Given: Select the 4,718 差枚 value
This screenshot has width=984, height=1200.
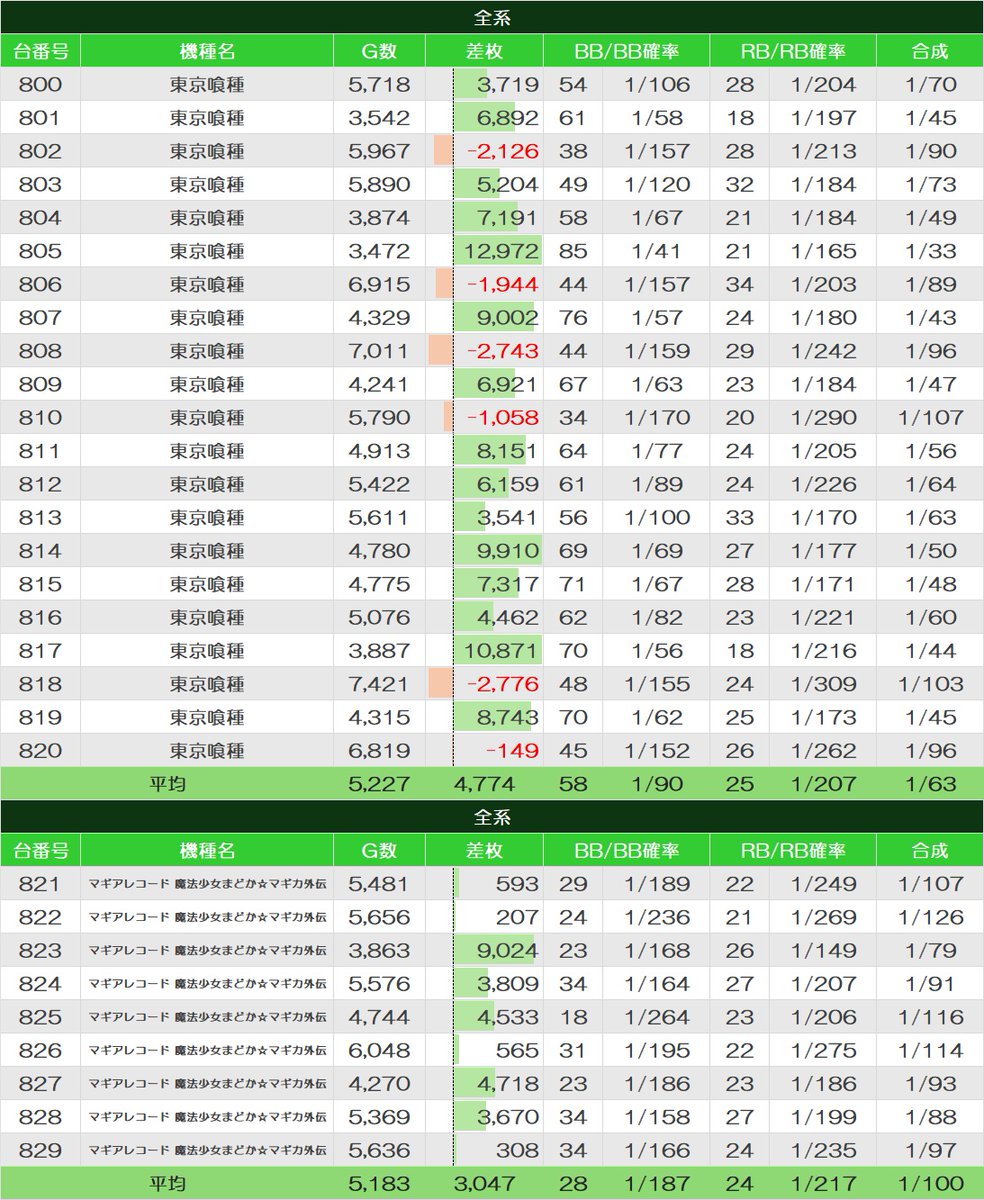Looking at the screenshot, I should (508, 1084).
